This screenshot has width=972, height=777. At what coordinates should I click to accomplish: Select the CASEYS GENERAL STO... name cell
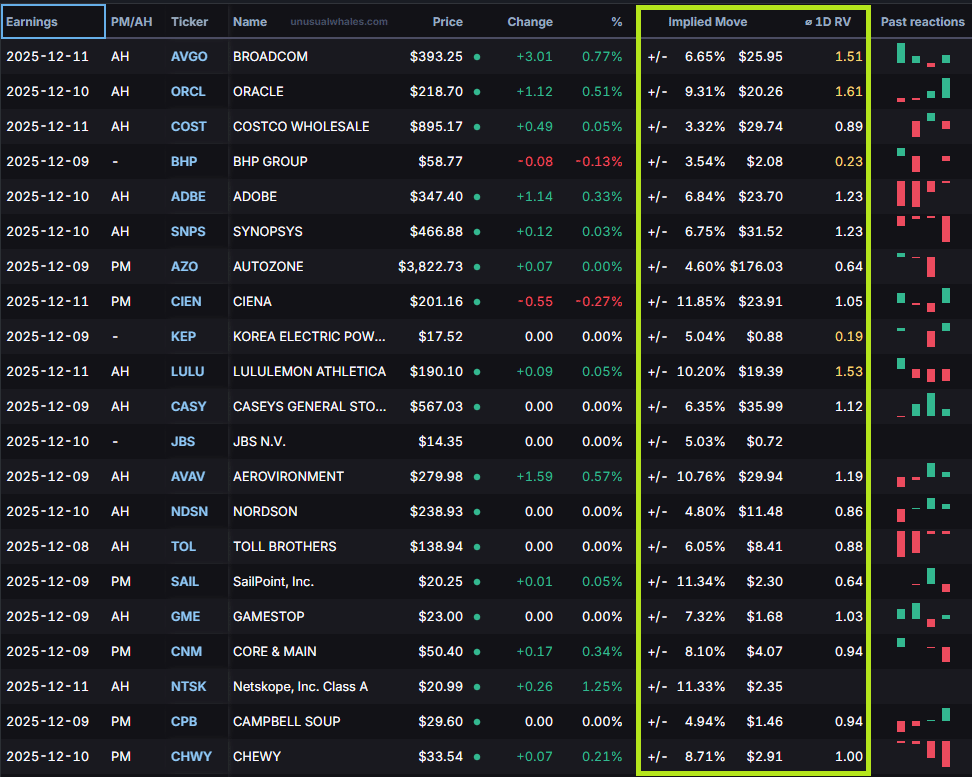(x=309, y=406)
